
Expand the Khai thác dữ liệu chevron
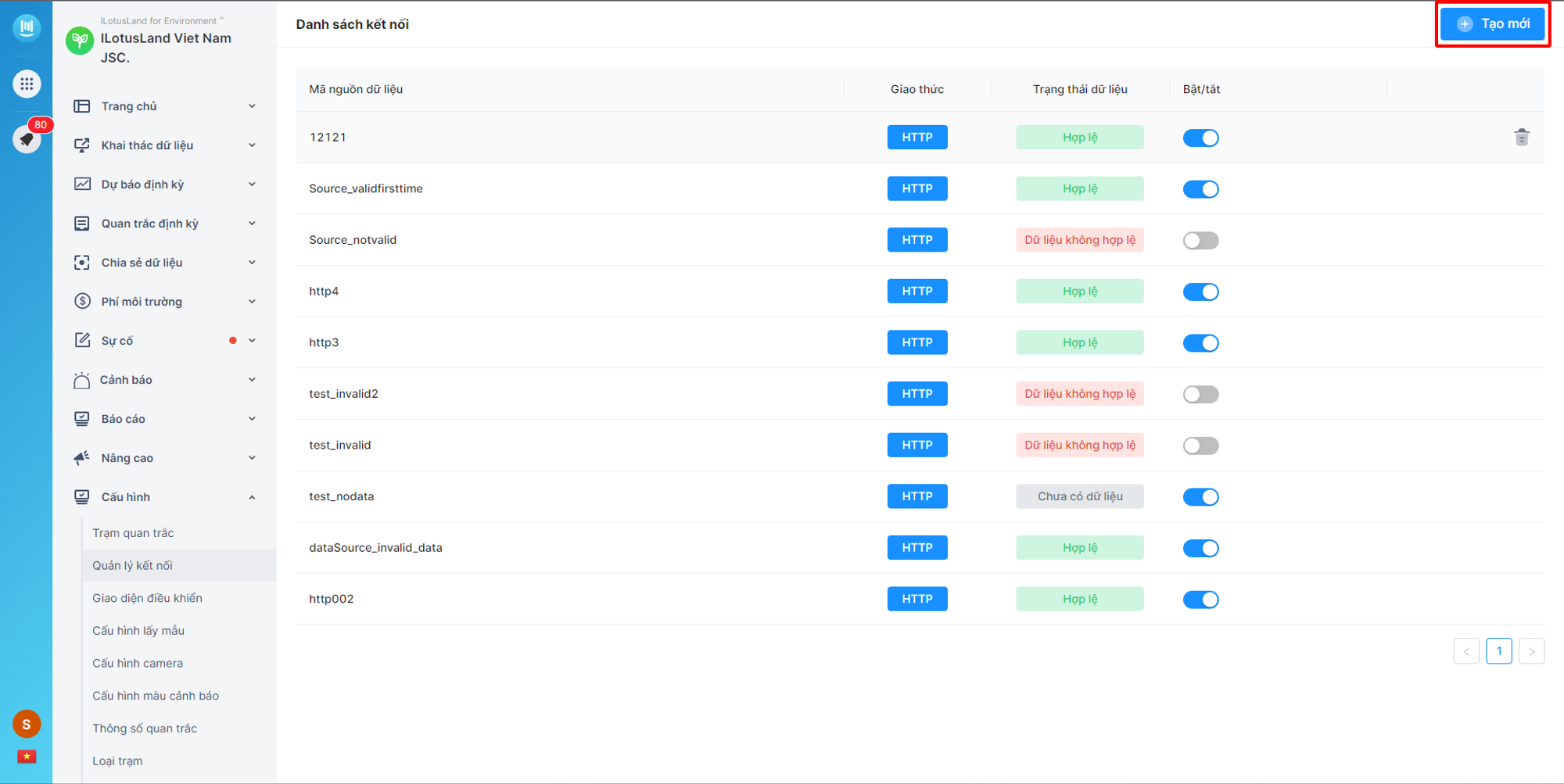tap(252, 145)
